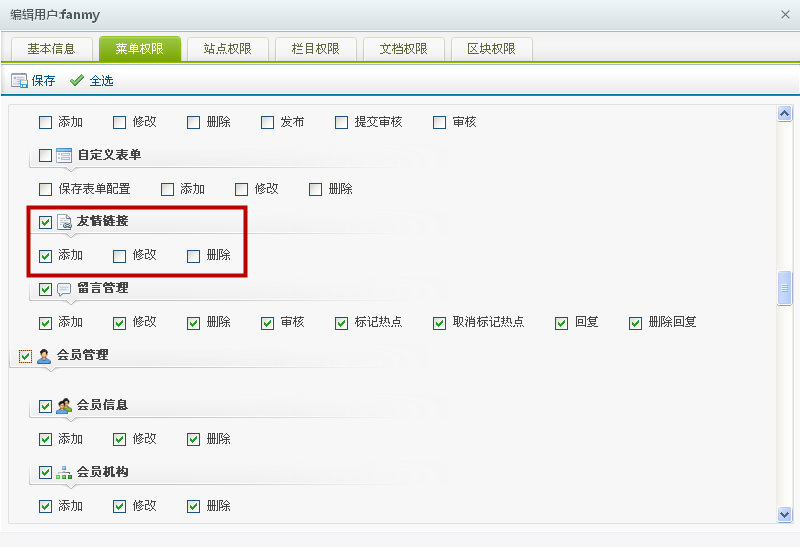The height and width of the screenshot is (547, 800).
Task: Click the vertical scrollbar thumb
Action: tap(785, 288)
